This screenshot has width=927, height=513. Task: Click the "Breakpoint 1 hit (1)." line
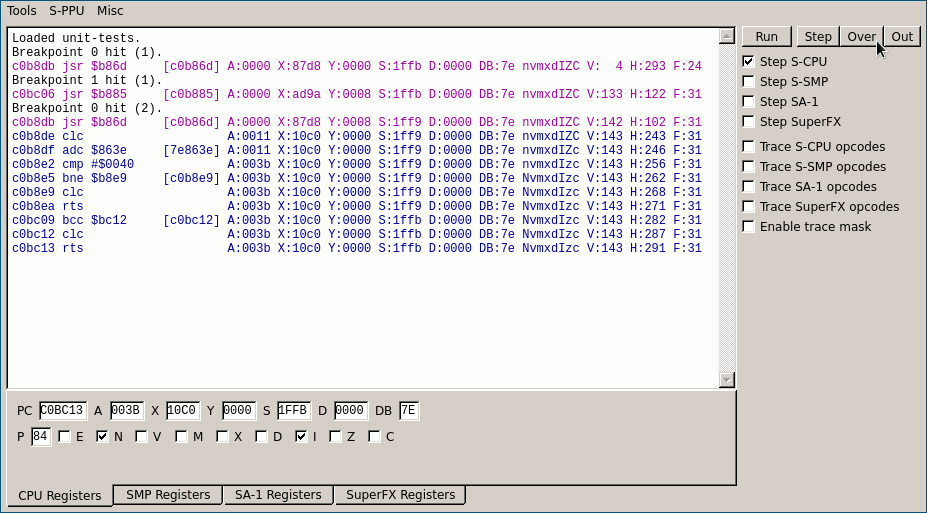click(x=87, y=80)
